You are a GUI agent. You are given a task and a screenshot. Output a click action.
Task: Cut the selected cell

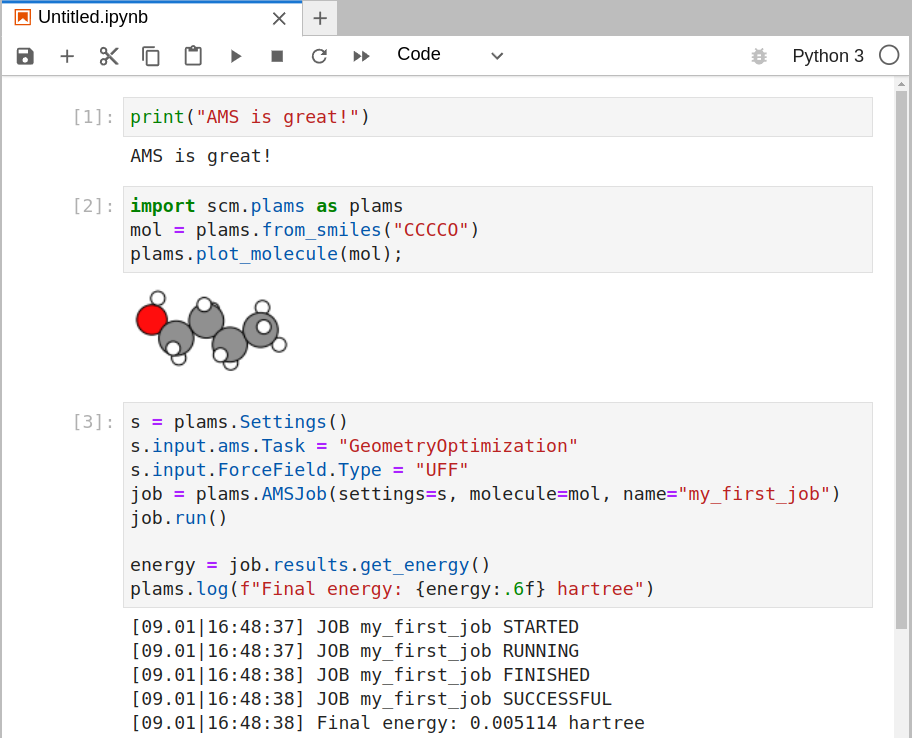coord(108,56)
